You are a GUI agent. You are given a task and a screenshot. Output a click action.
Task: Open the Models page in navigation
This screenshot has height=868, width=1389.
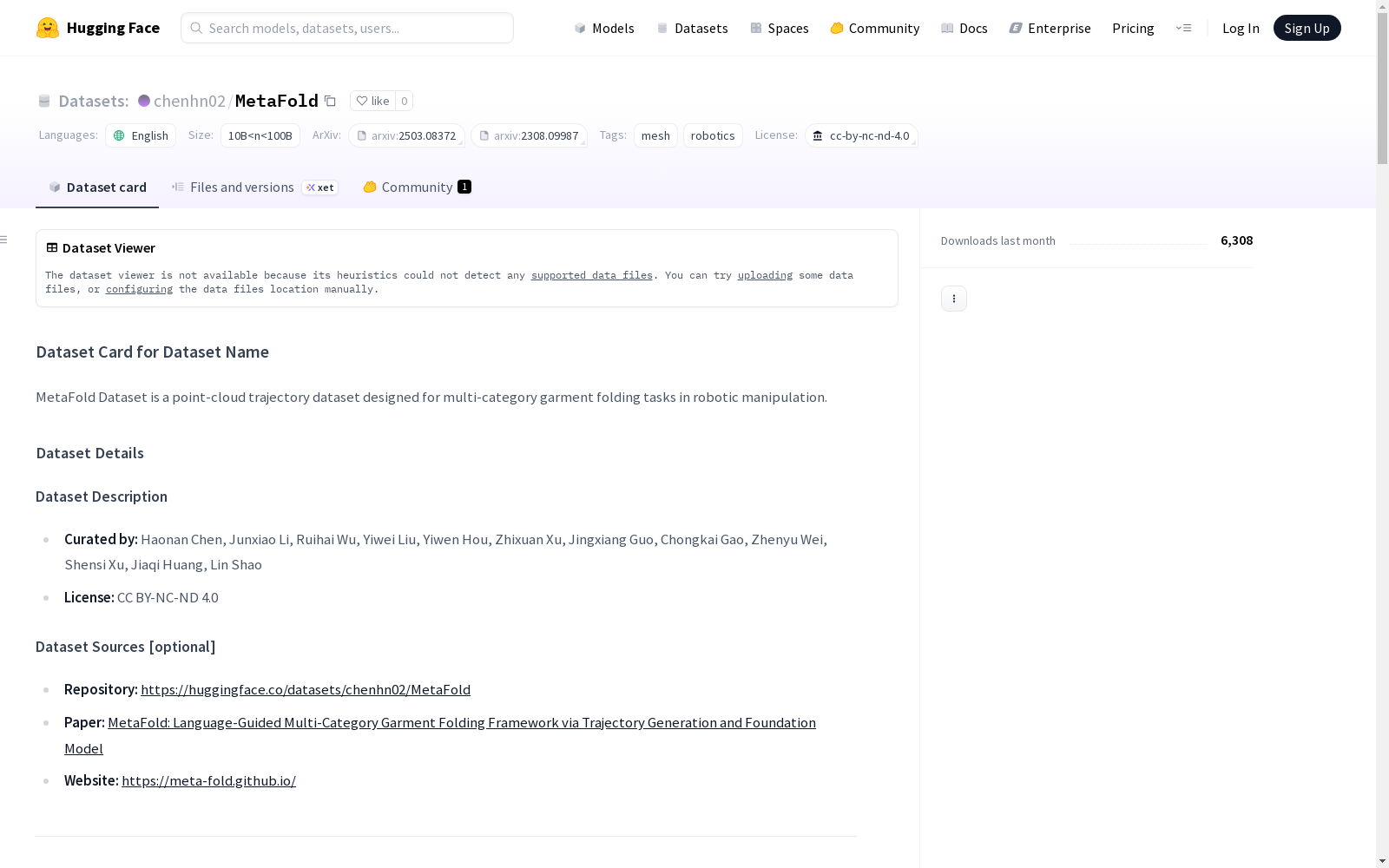coord(604,28)
